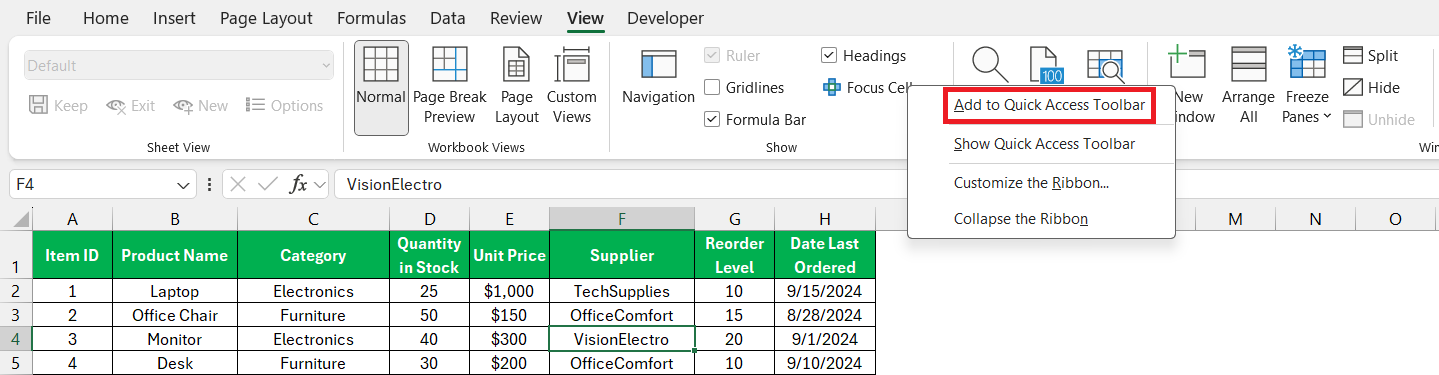Screen dimensions: 1439x375
Task: Uncheck the Headings checkbox
Action: click(x=829, y=56)
